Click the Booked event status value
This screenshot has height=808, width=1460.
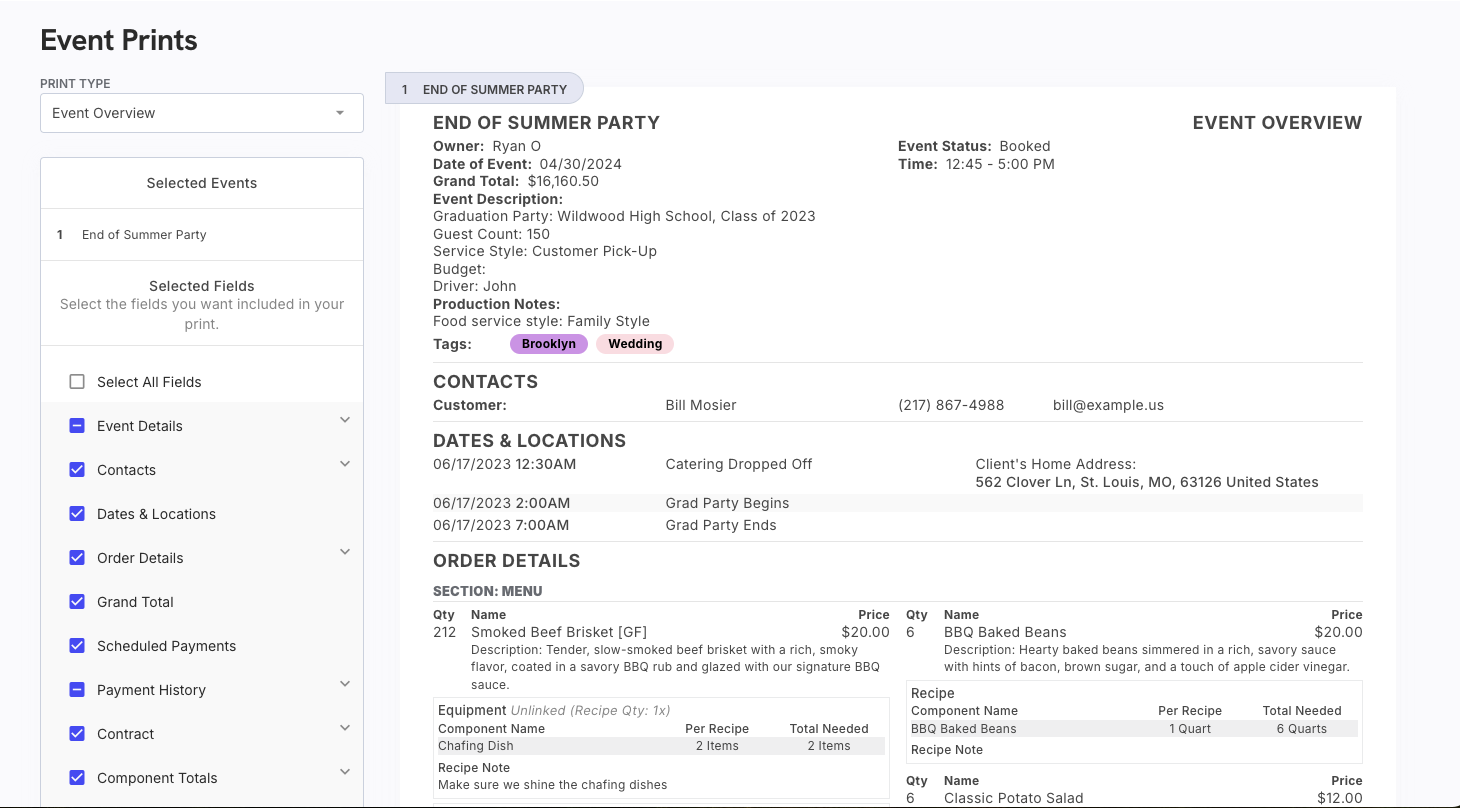(x=1025, y=146)
